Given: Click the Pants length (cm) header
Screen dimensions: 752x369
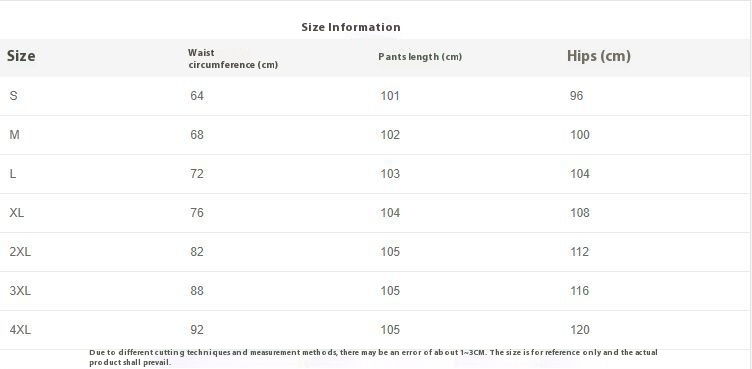Looking at the screenshot, I should 420,57.
